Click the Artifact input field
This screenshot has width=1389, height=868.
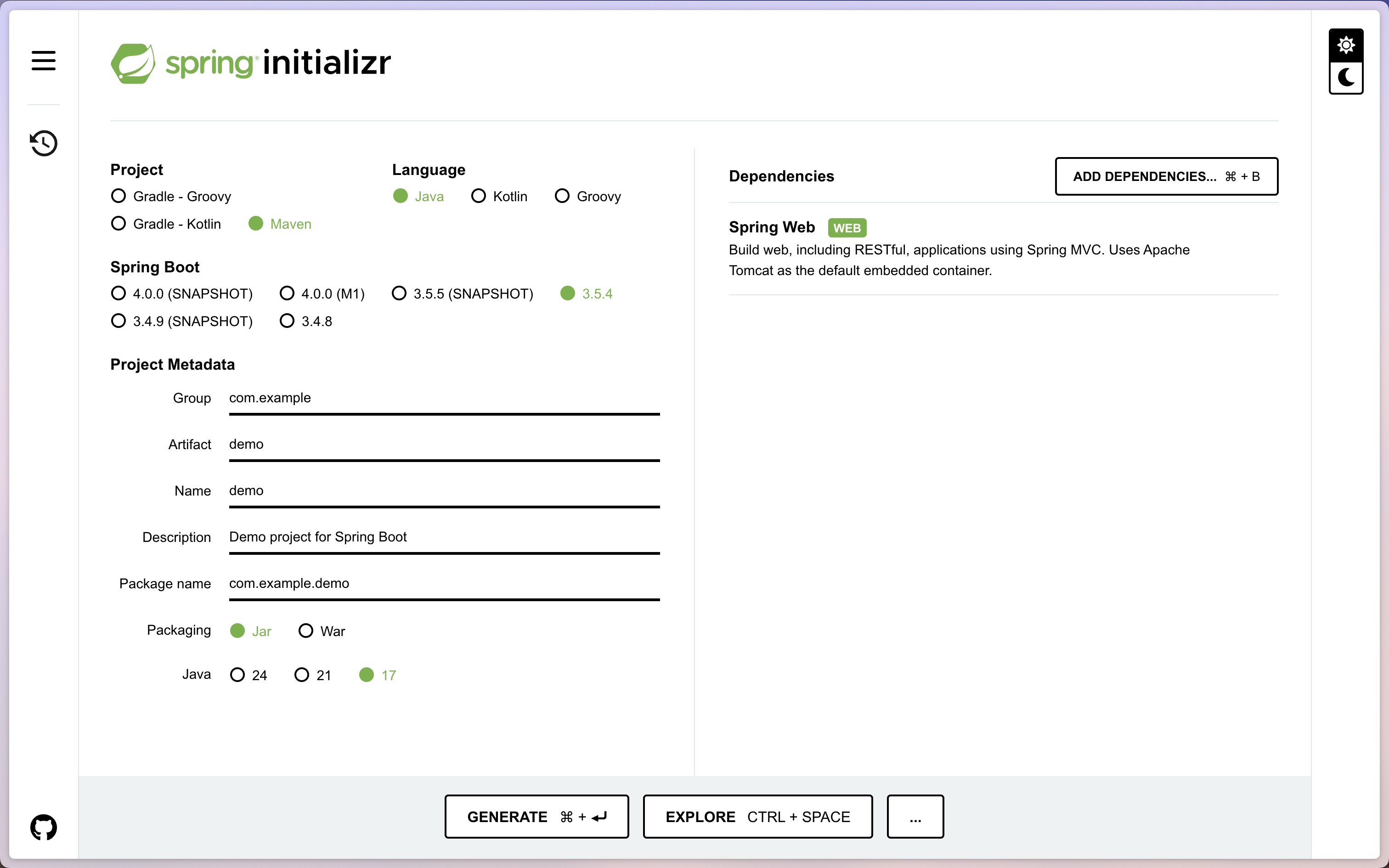(x=444, y=445)
